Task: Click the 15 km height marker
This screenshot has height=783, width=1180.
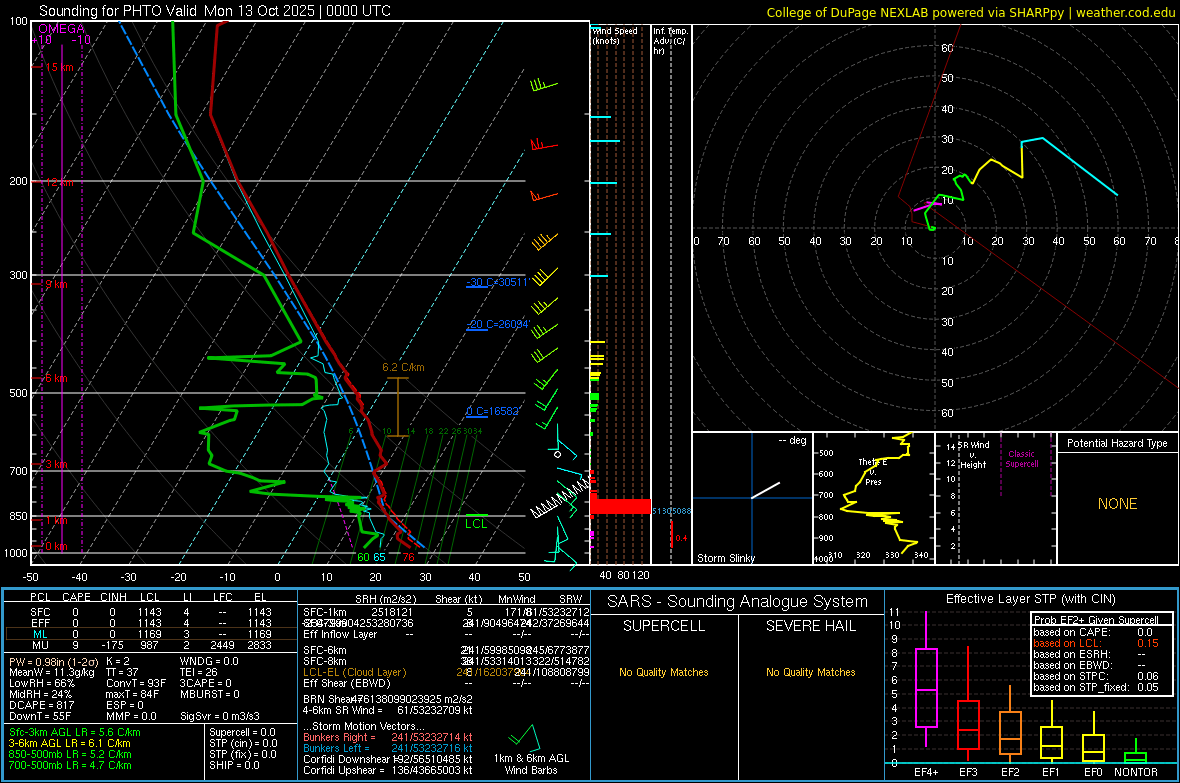Action: 59,67
